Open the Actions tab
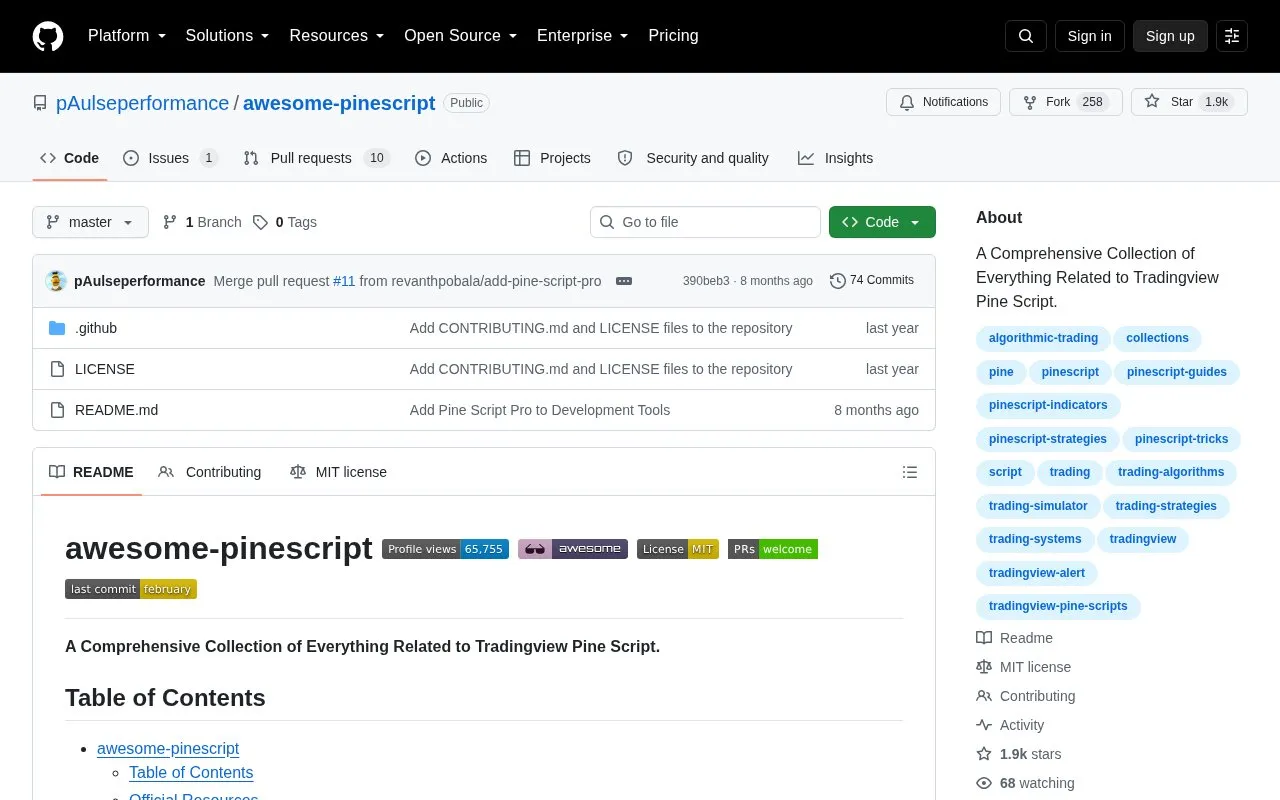The height and width of the screenshot is (800, 1280). coord(451,158)
